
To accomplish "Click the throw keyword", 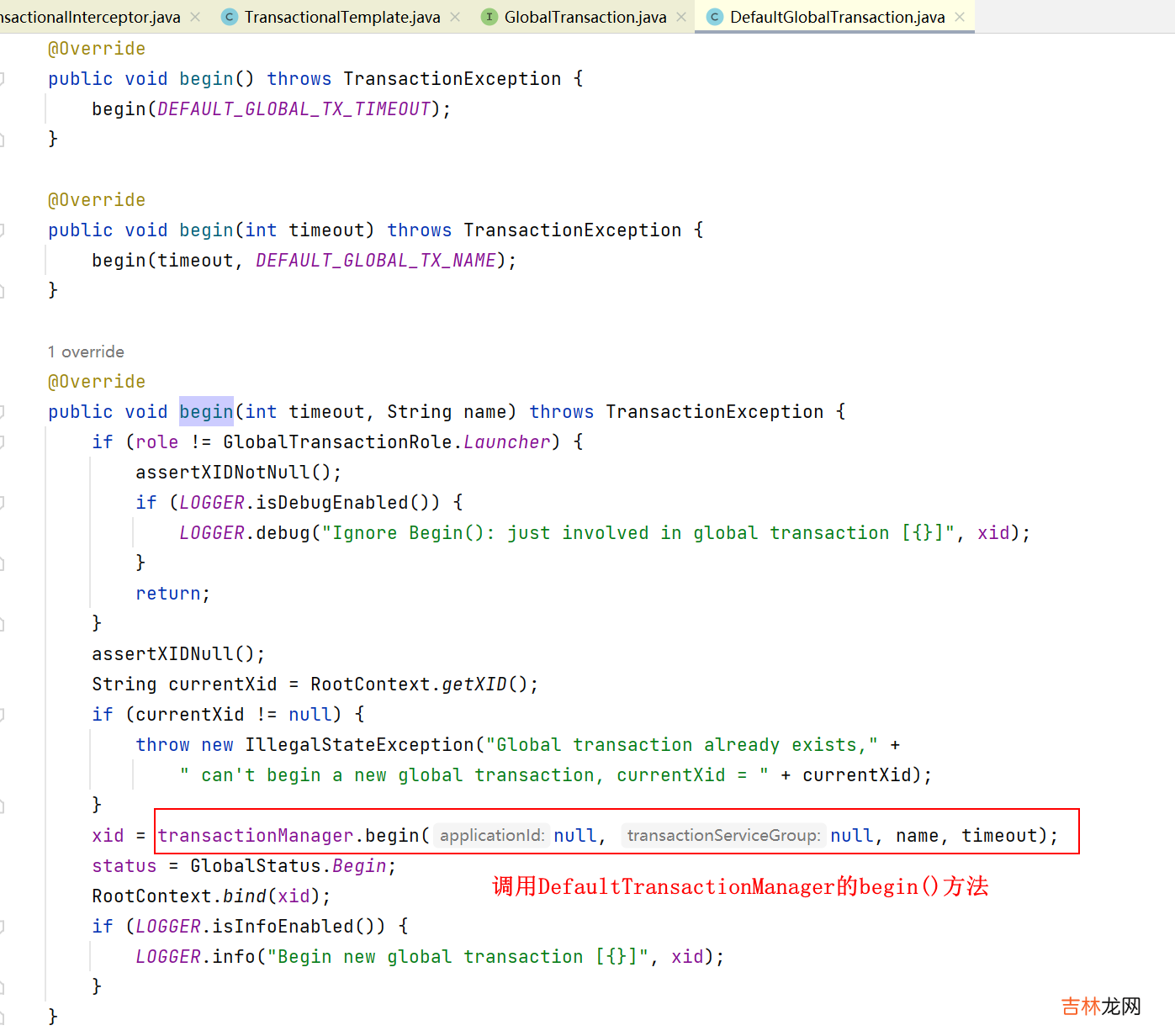I will [162, 744].
